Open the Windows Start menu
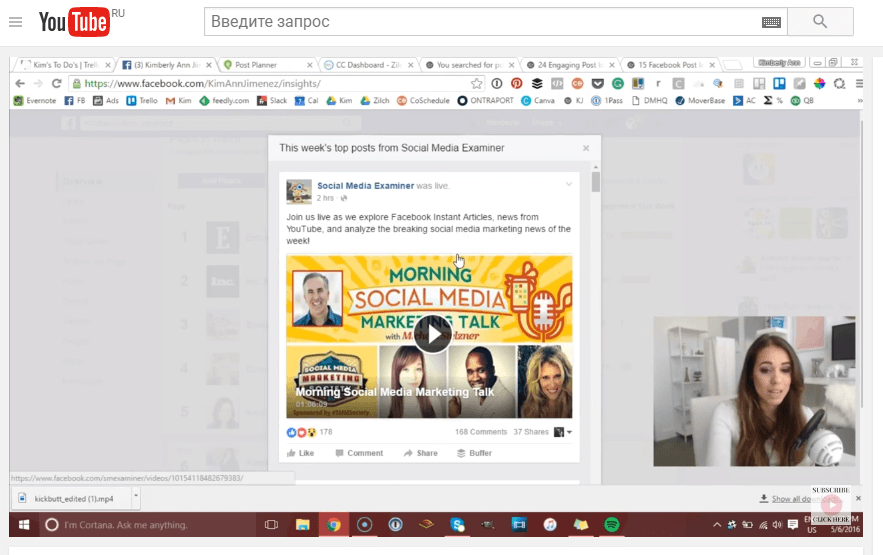This screenshot has height=555, width=883. (24, 525)
